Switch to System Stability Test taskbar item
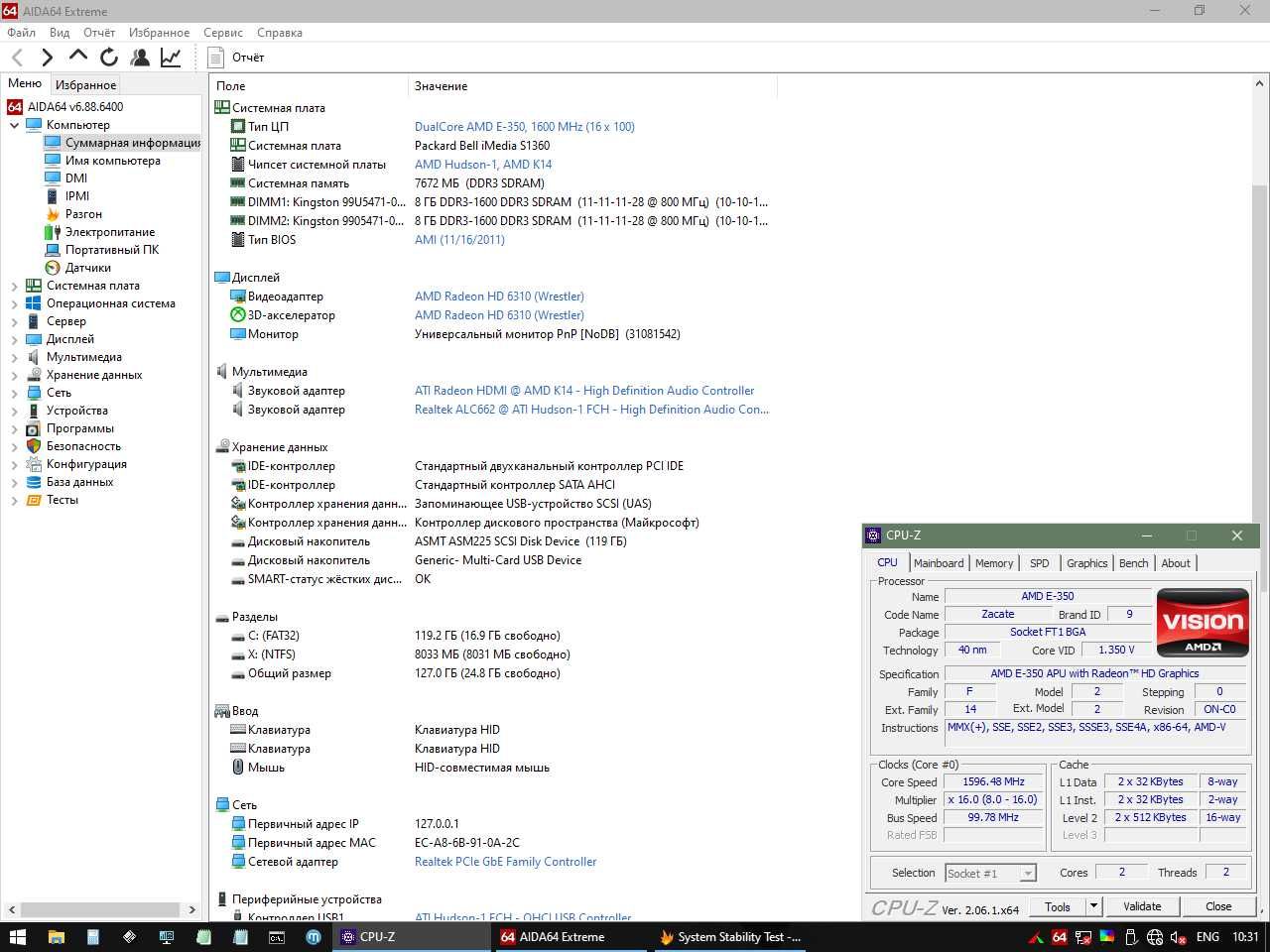The width and height of the screenshot is (1270, 952). point(730,936)
